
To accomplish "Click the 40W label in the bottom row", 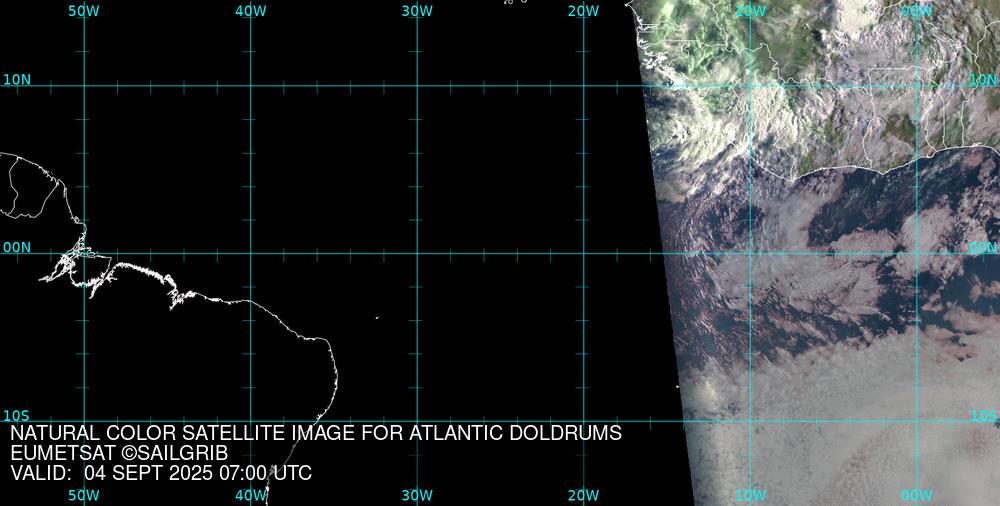I will pyautogui.click(x=250, y=496).
